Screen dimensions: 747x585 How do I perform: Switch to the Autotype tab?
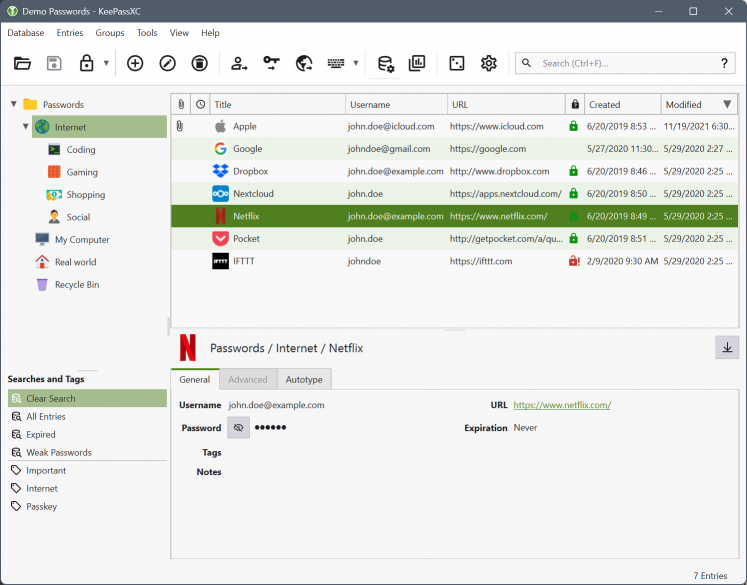click(304, 379)
